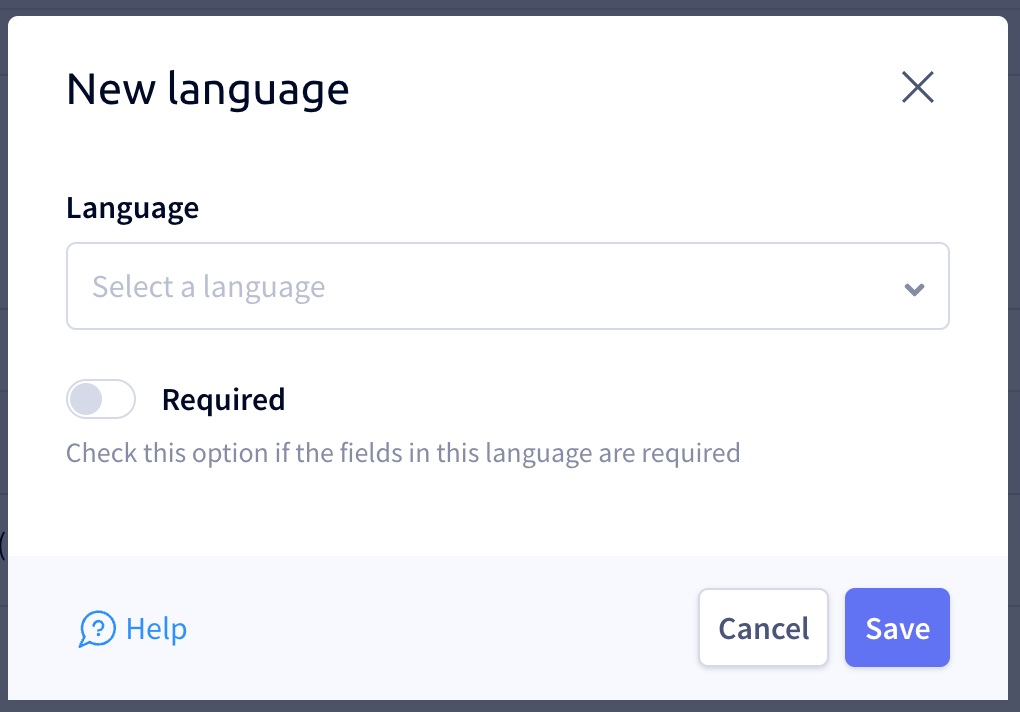Click the helper text about required fields
This screenshot has height=712, width=1020.
[x=403, y=453]
